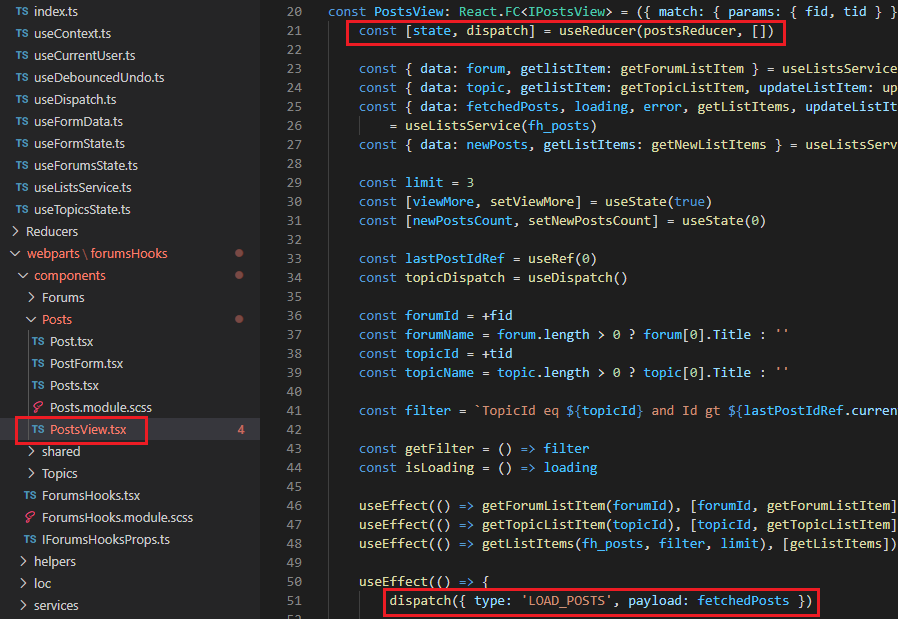Click the SCSS icon beside ForumsHooks.module.scss

(x=30, y=518)
